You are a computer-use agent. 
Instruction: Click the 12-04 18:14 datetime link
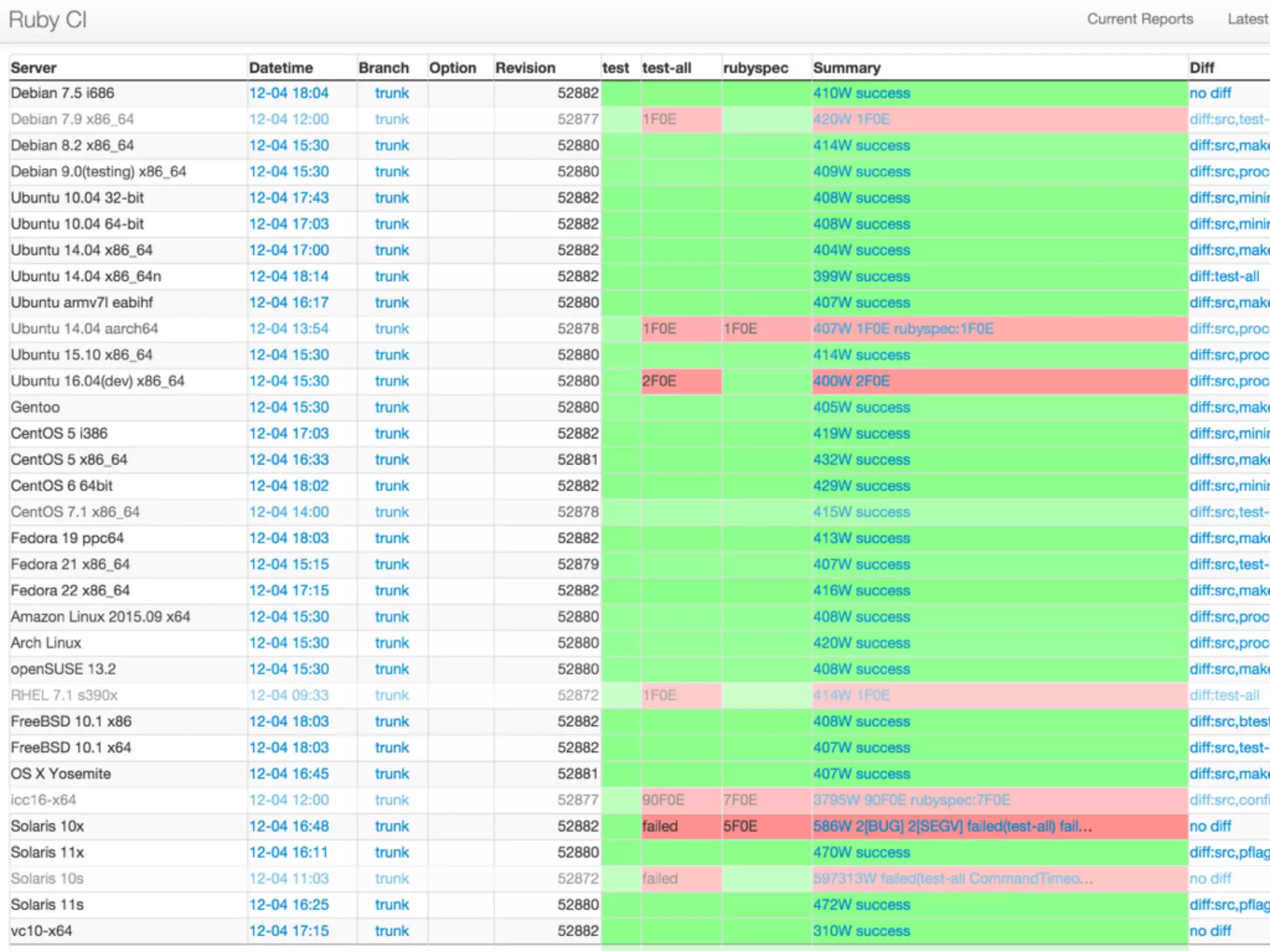pos(289,276)
